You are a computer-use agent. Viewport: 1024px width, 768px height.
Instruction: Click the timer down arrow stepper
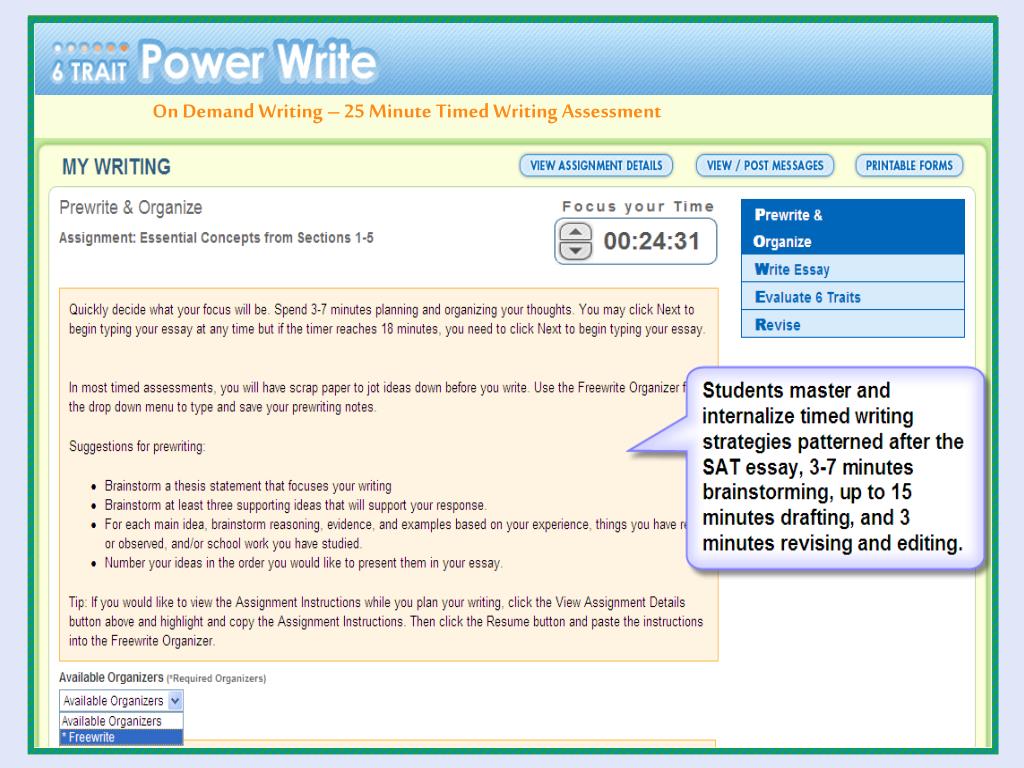pos(575,251)
